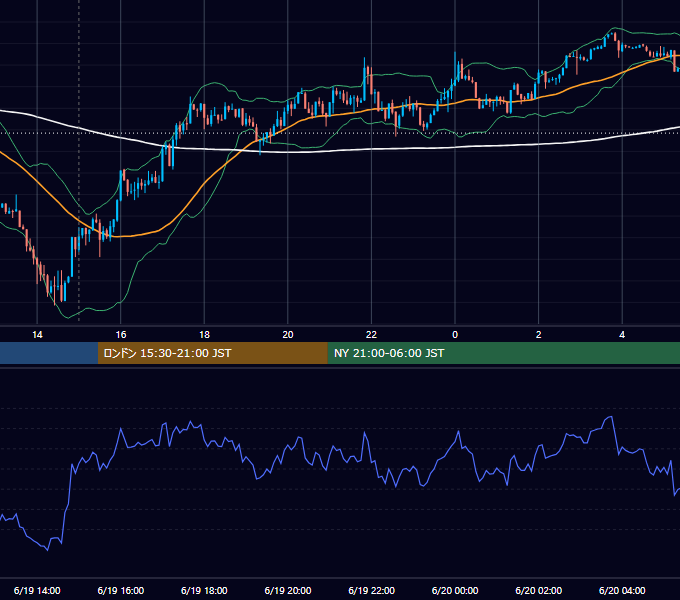Click the upper chart time label 20
This screenshot has height=600, width=680.
(x=288, y=335)
